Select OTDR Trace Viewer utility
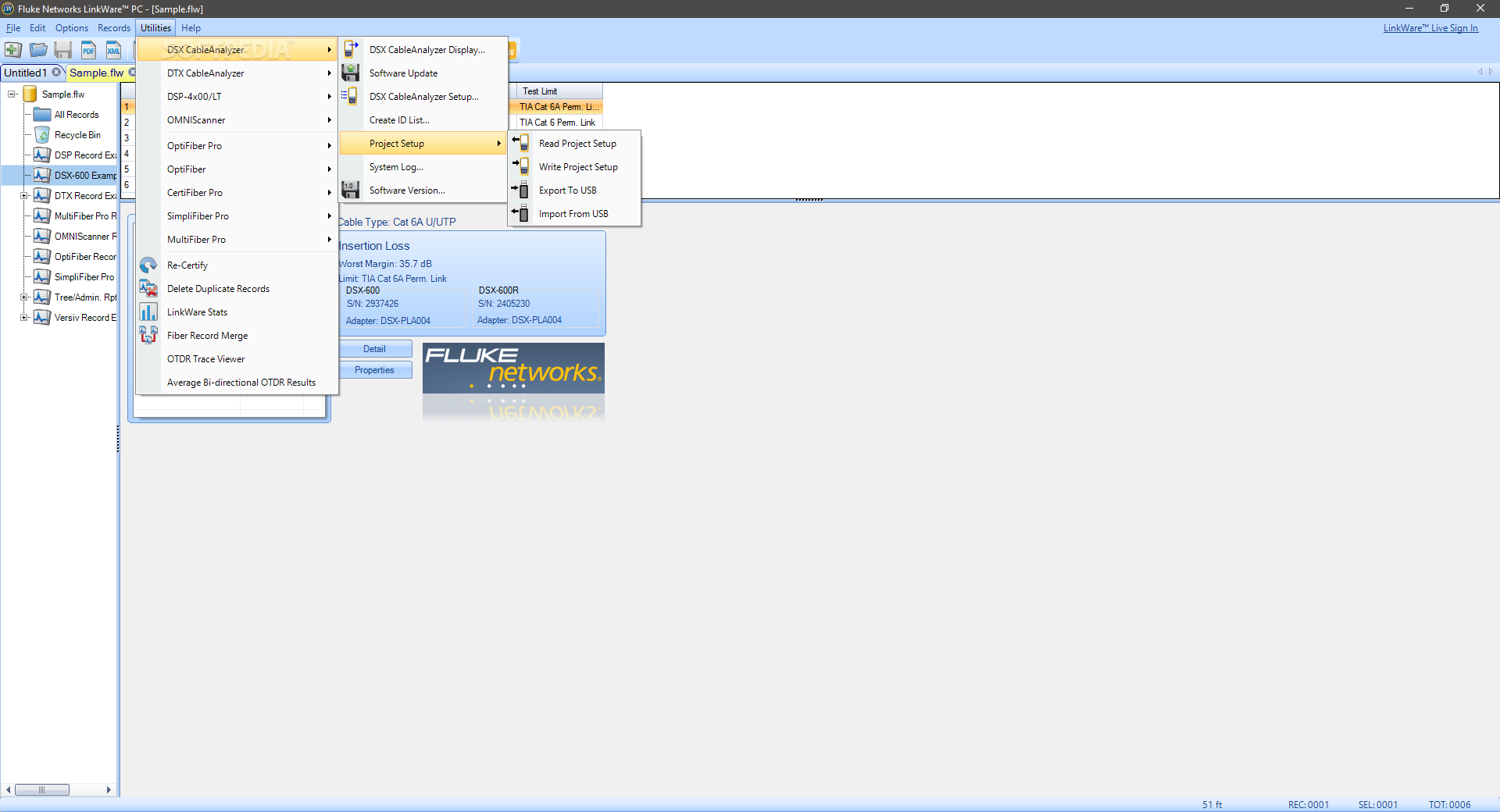This screenshot has width=1500, height=812. point(237,358)
